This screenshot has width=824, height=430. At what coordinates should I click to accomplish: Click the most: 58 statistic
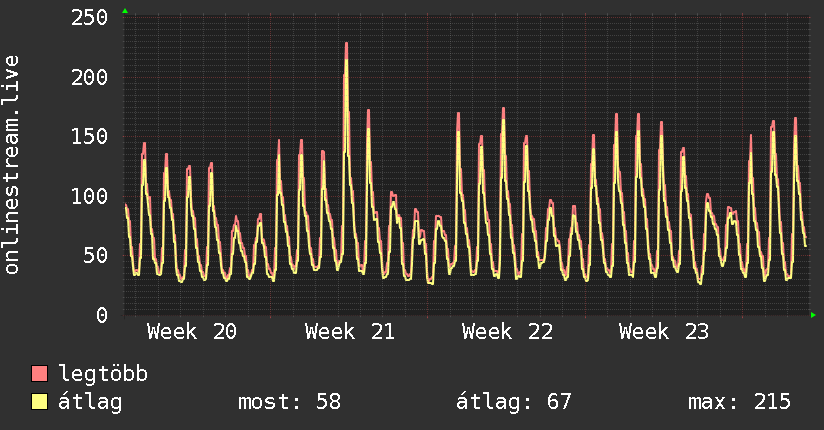(x=290, y=402)
